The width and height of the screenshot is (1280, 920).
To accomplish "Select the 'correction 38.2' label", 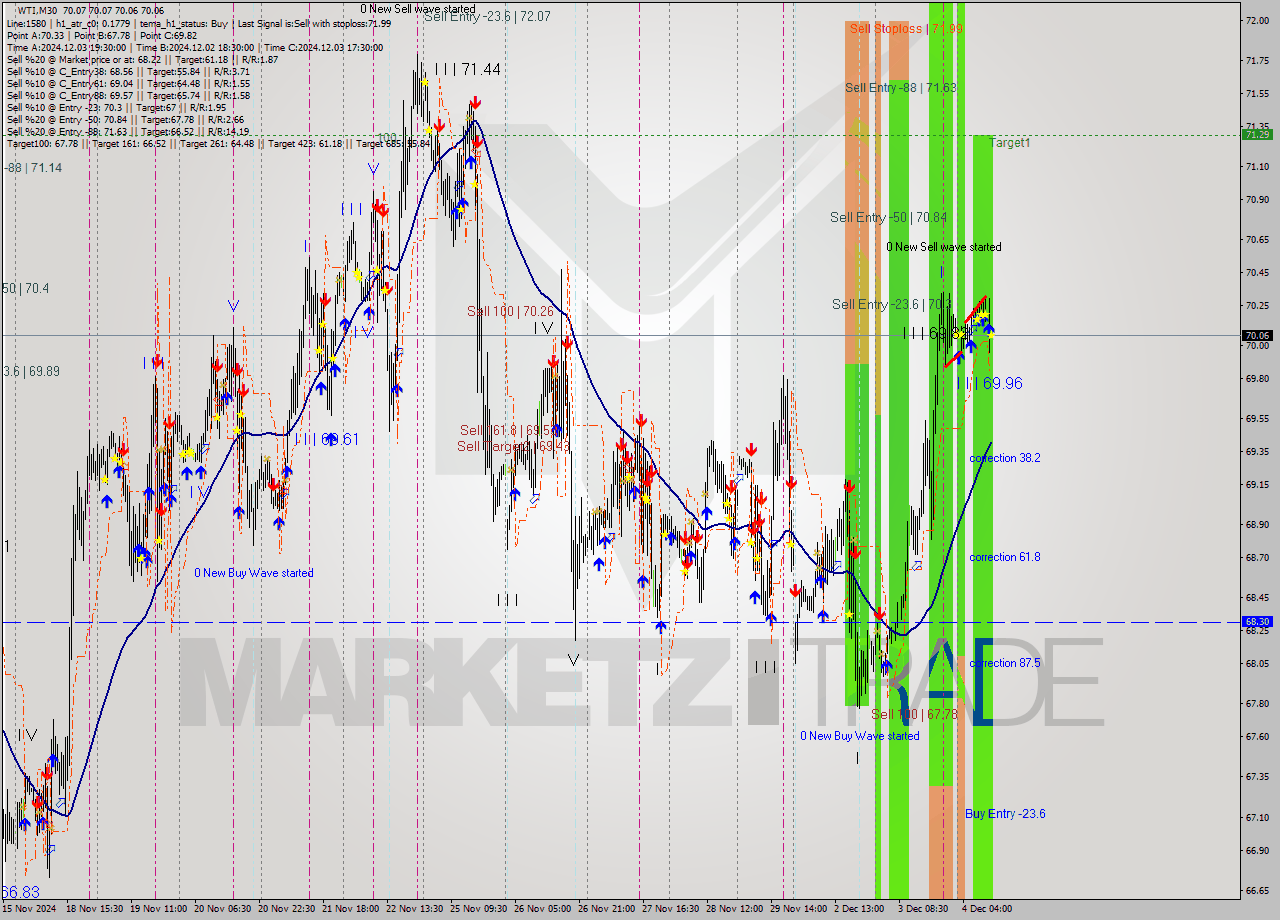I will [1005, 458].
